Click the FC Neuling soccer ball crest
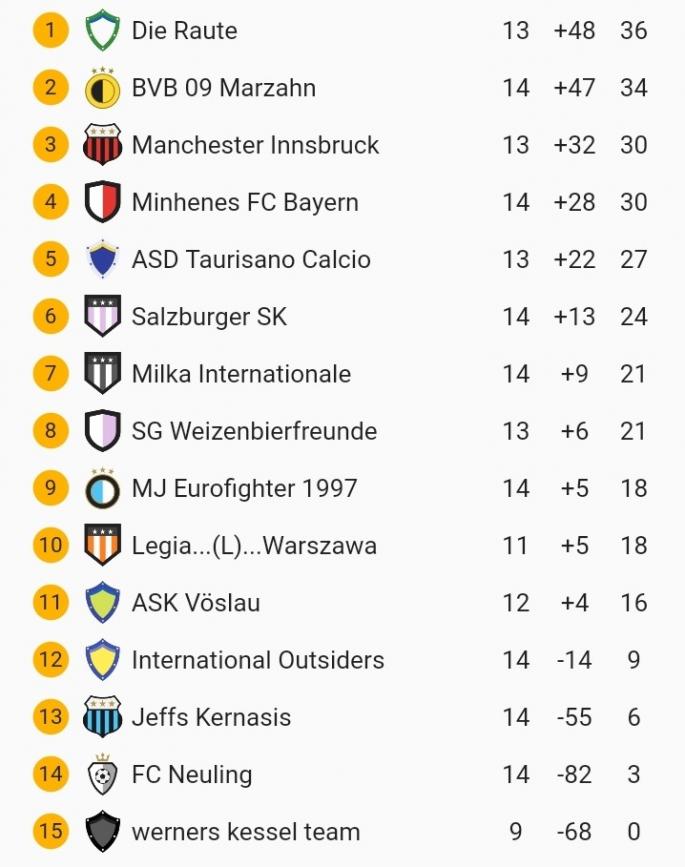 [x=102, y=774]
